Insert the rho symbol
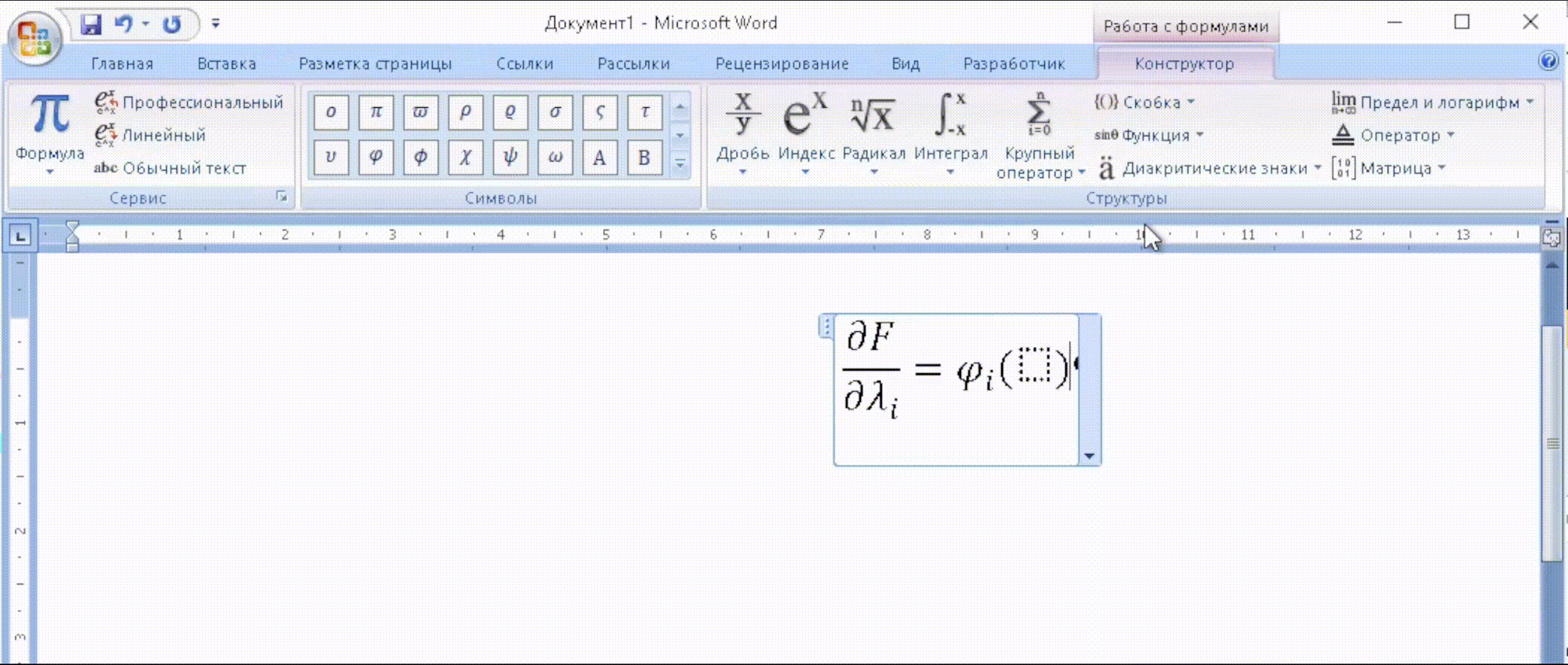 [465, 113]
